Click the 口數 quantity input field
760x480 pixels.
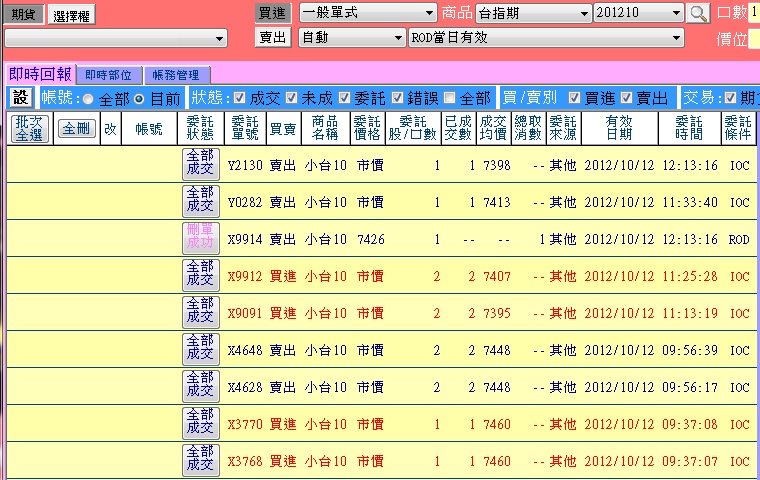pos(754,13)
